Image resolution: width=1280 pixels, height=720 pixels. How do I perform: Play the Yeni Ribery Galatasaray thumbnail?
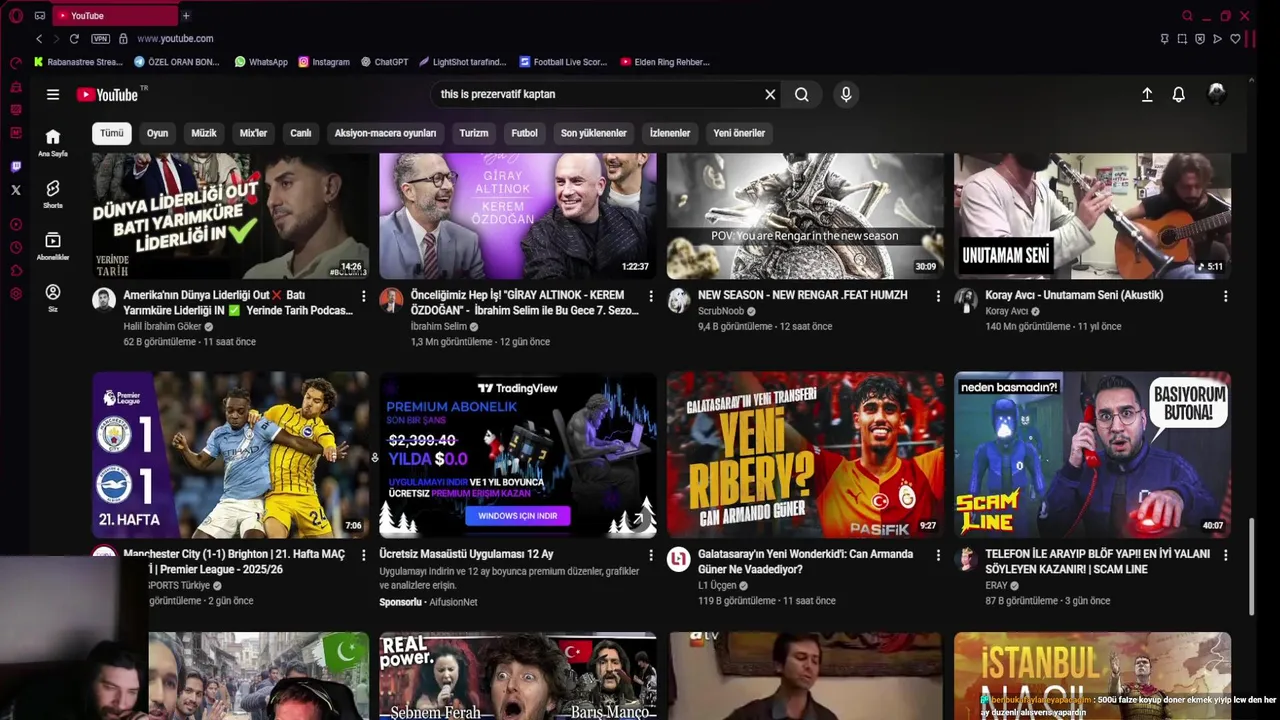(805, 455)
